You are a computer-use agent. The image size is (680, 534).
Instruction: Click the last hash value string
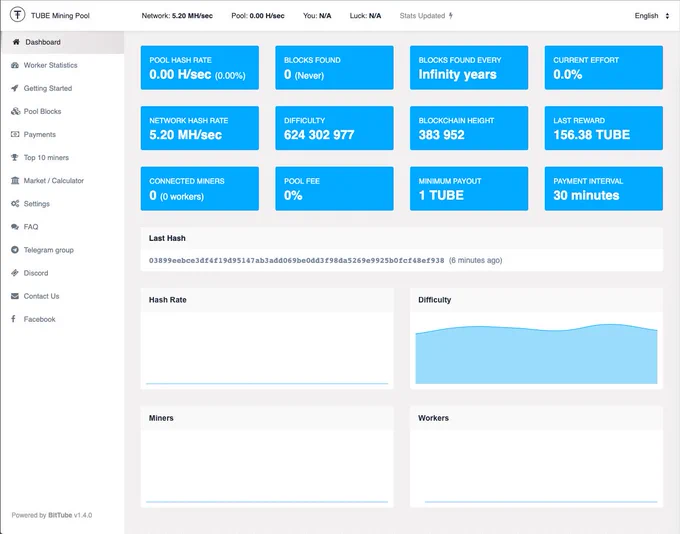(297, 260)
